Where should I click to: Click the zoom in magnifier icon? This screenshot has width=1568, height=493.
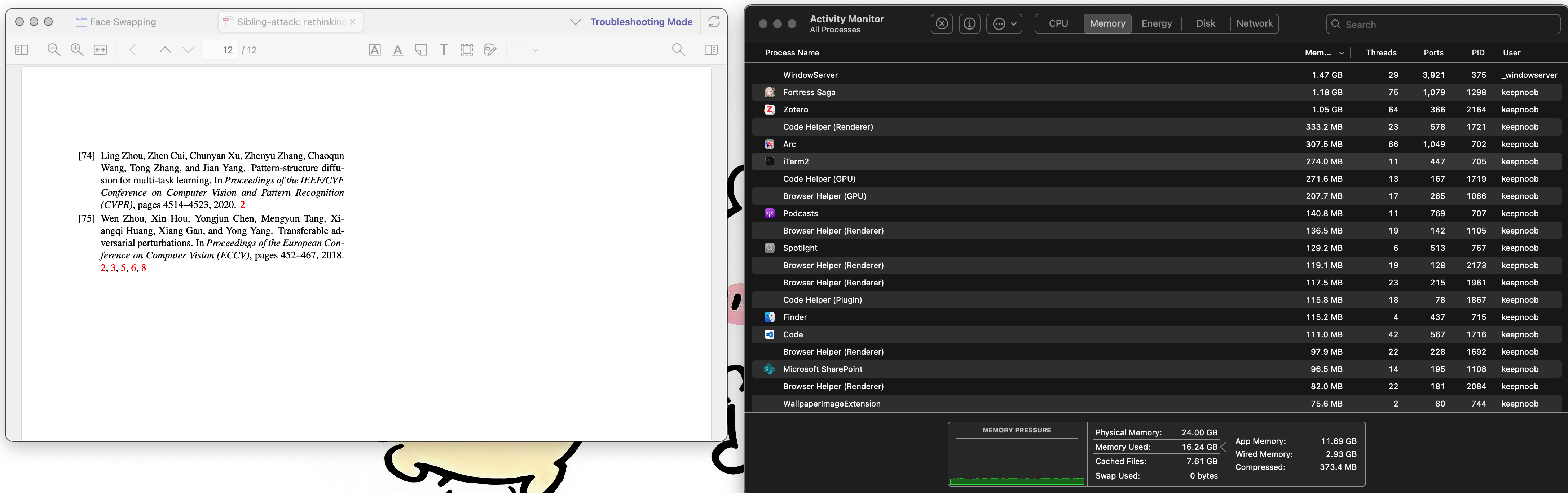tap(77, 50)
